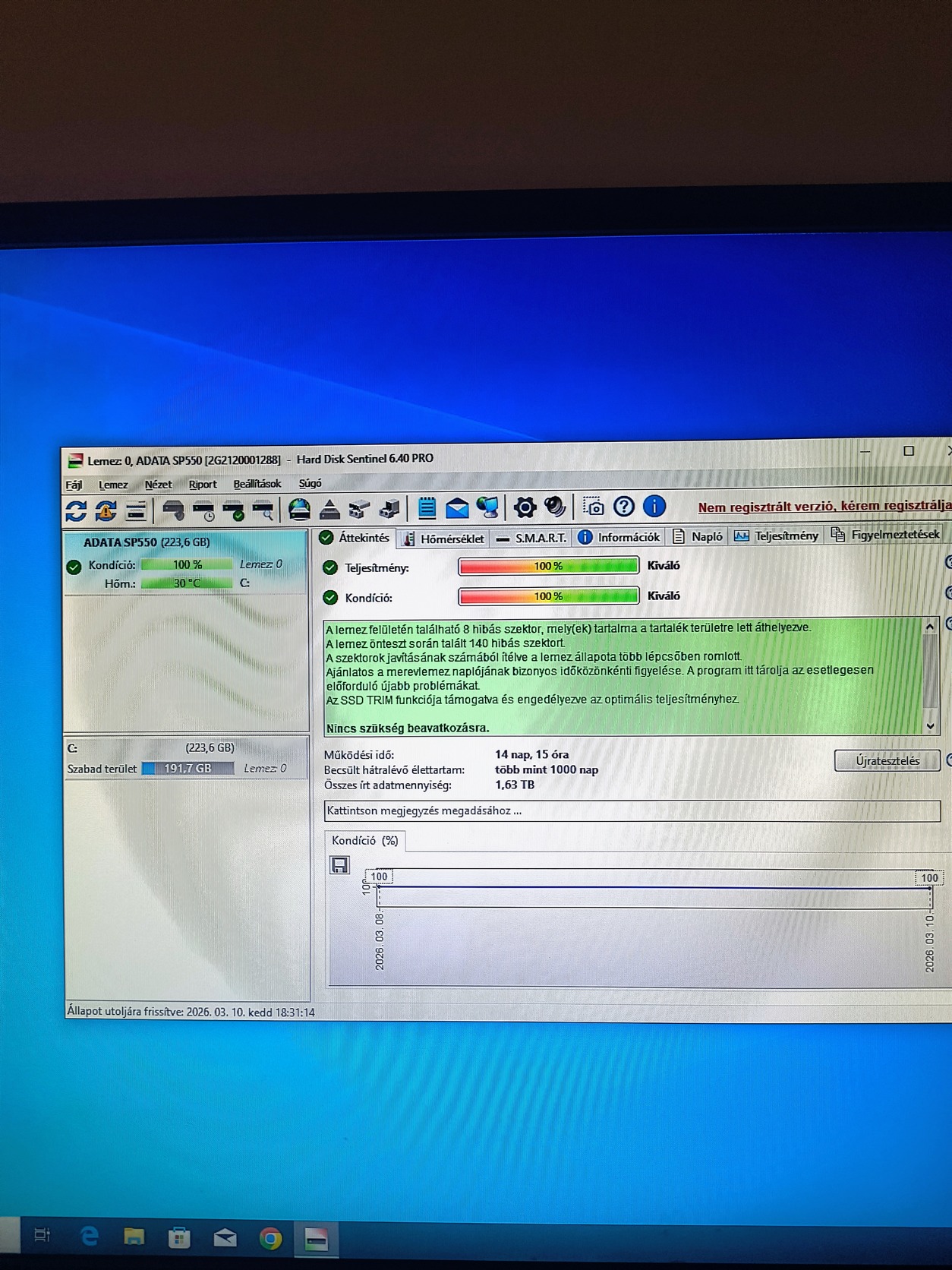Click the floppy save icon near the graph
Viewport: 952px width, 1270px height.
[340, 865]
